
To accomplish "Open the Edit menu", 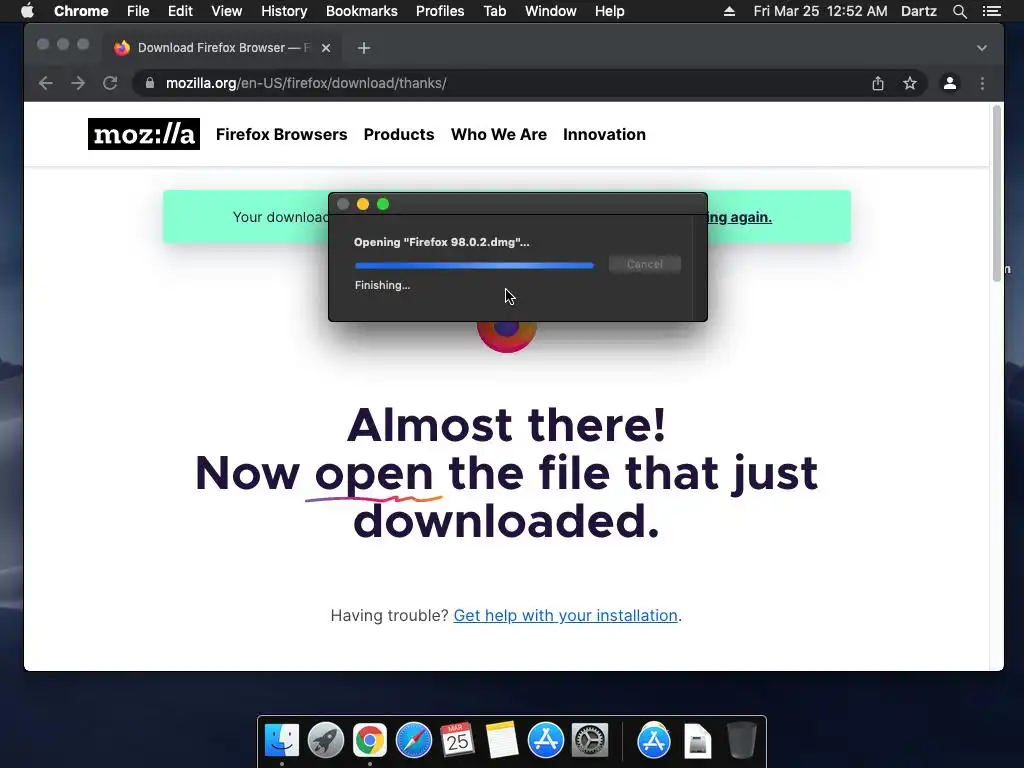I will [x=180, y=11].
